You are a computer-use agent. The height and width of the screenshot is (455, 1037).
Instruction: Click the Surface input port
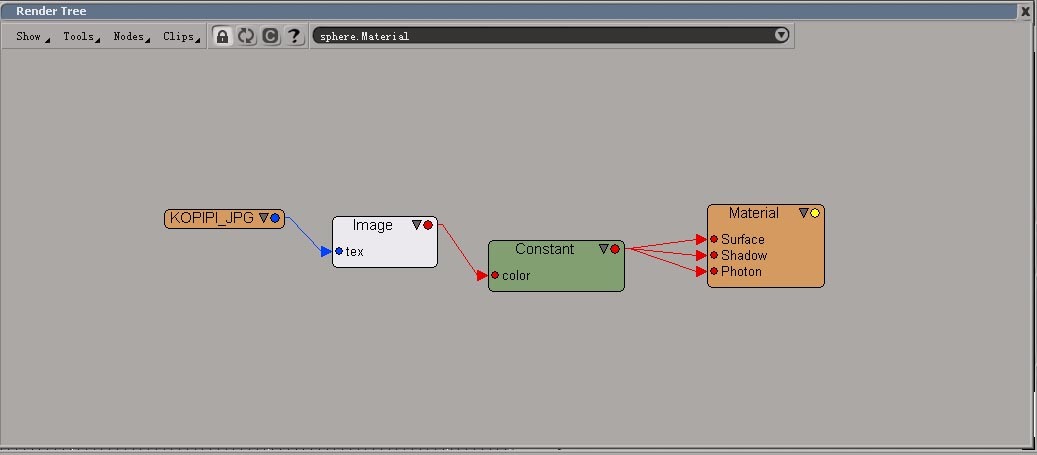click(714, 239)
